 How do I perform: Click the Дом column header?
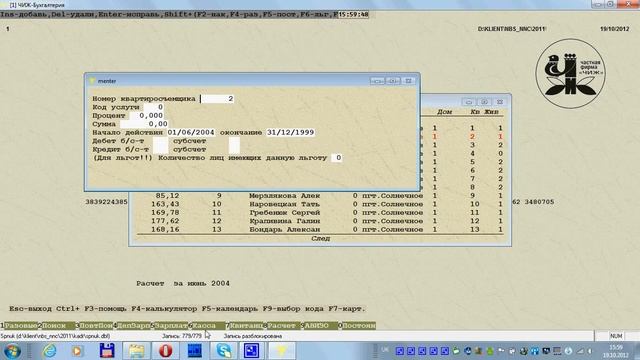click(444, 112)
